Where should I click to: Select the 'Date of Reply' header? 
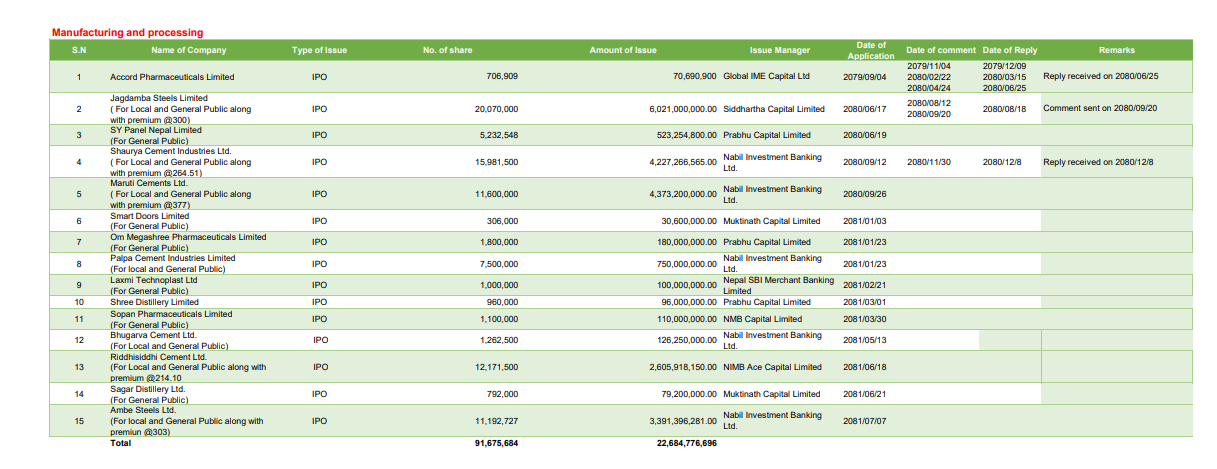(1010, 50)
